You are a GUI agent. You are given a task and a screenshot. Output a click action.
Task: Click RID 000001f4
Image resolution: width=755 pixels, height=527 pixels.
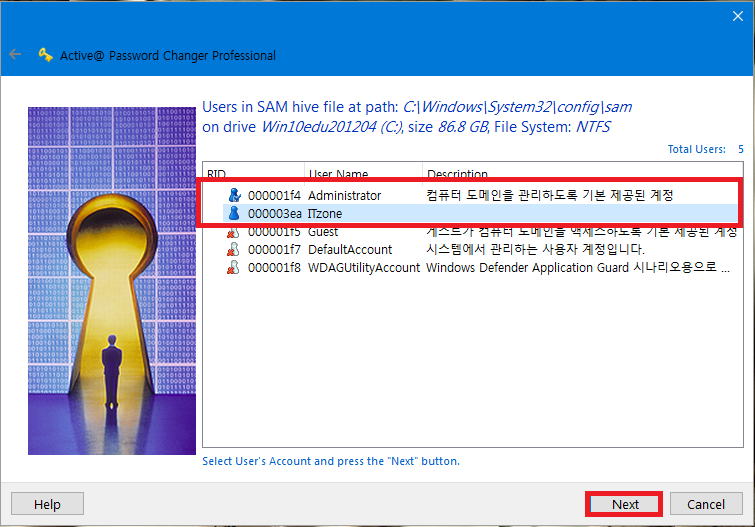click(274, 196)
